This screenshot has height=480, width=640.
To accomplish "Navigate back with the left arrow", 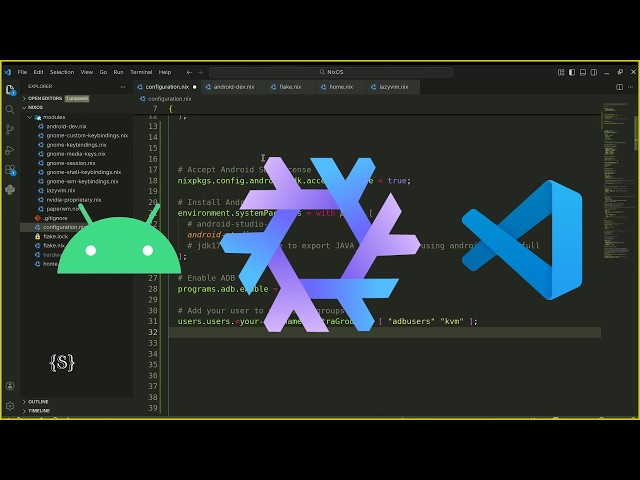I will click(189, 72).
